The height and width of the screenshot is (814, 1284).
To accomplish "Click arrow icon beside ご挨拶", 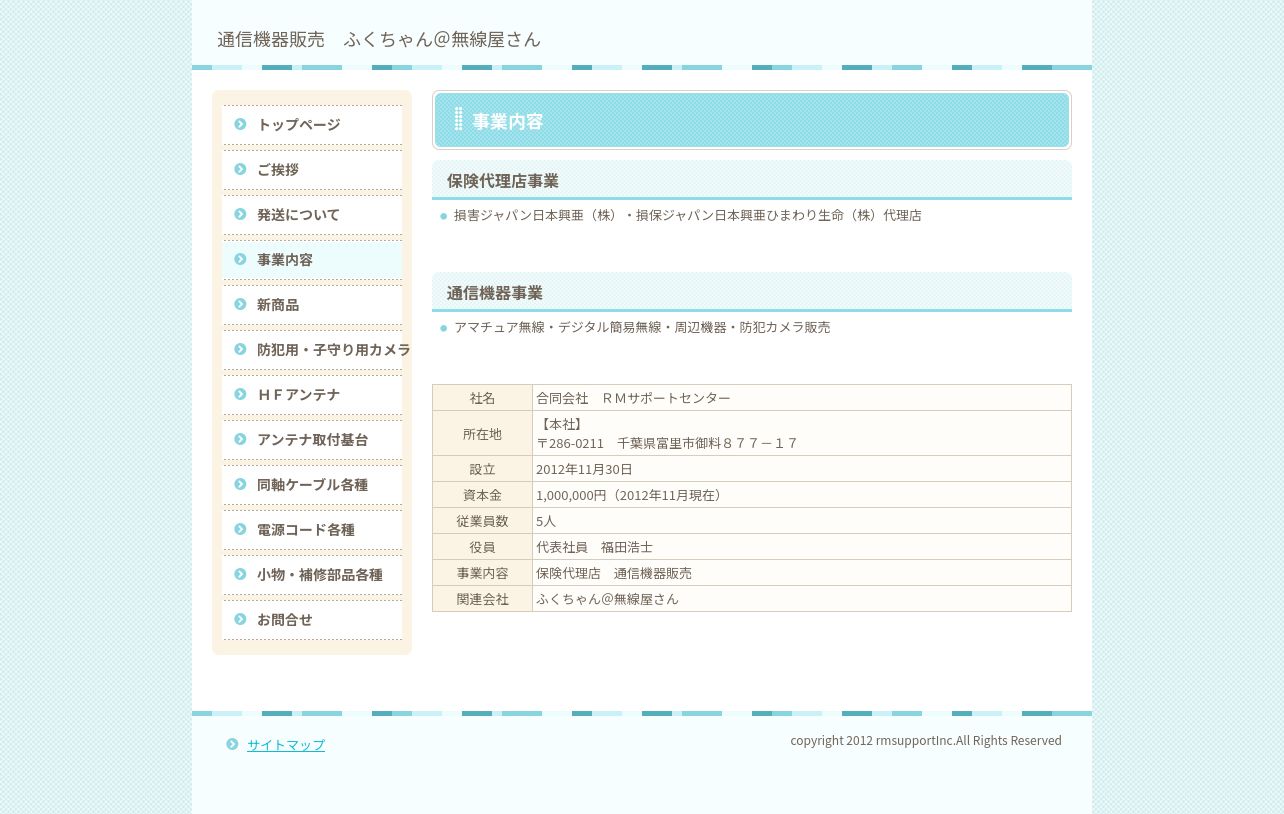I will tap(240, 169).
